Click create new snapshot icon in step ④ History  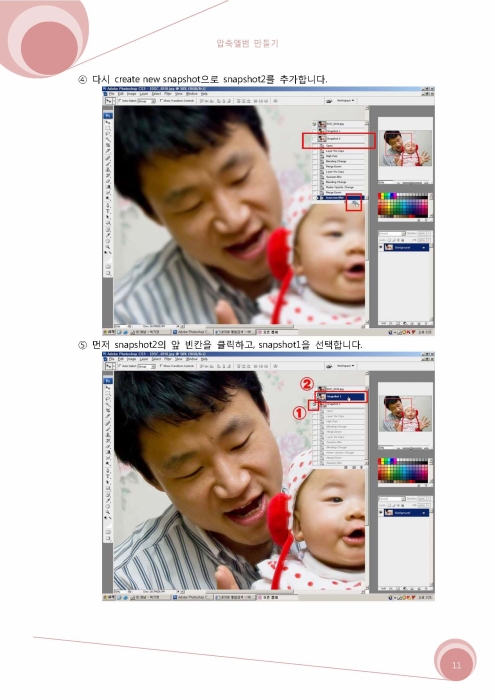(x=354, y=204)
